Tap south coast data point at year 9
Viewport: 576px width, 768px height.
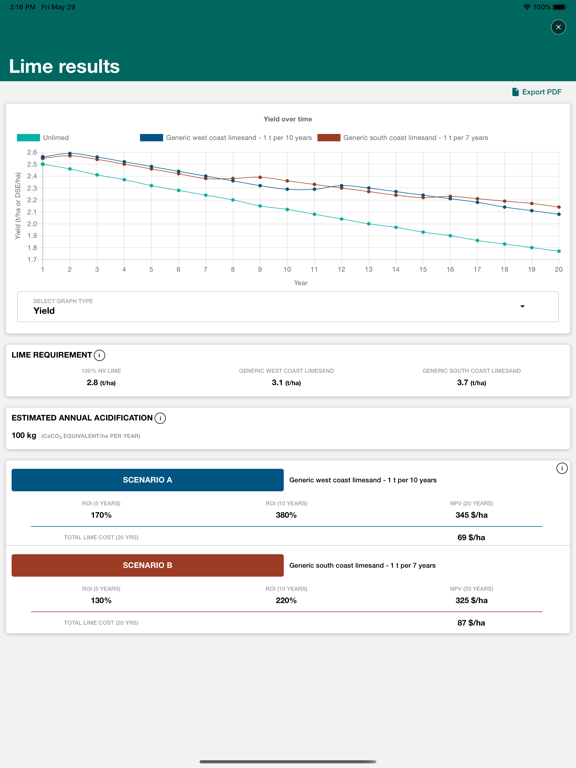pyautogui.click(x=260, y=177)
